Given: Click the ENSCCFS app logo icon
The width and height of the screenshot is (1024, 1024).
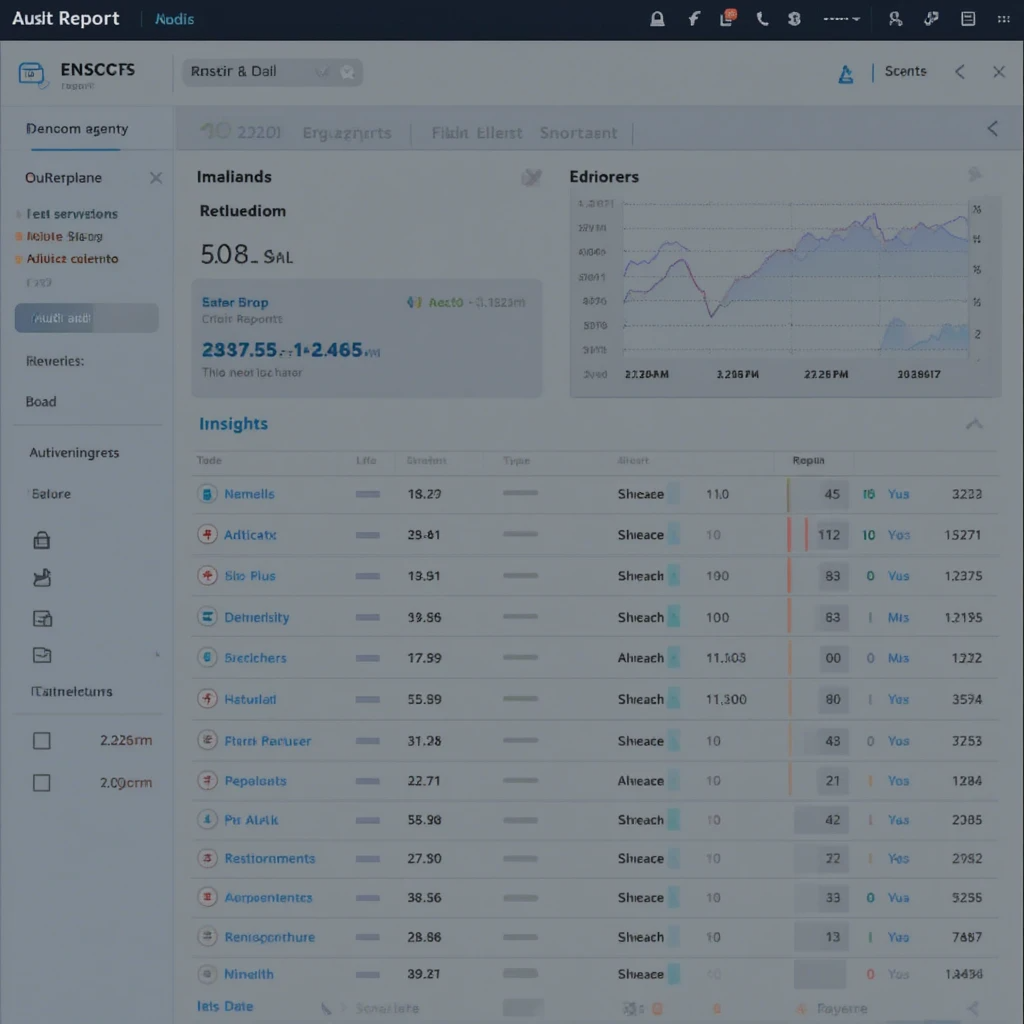Looking at the screenshot, I should pyautogui.click(x=32, y=73).
